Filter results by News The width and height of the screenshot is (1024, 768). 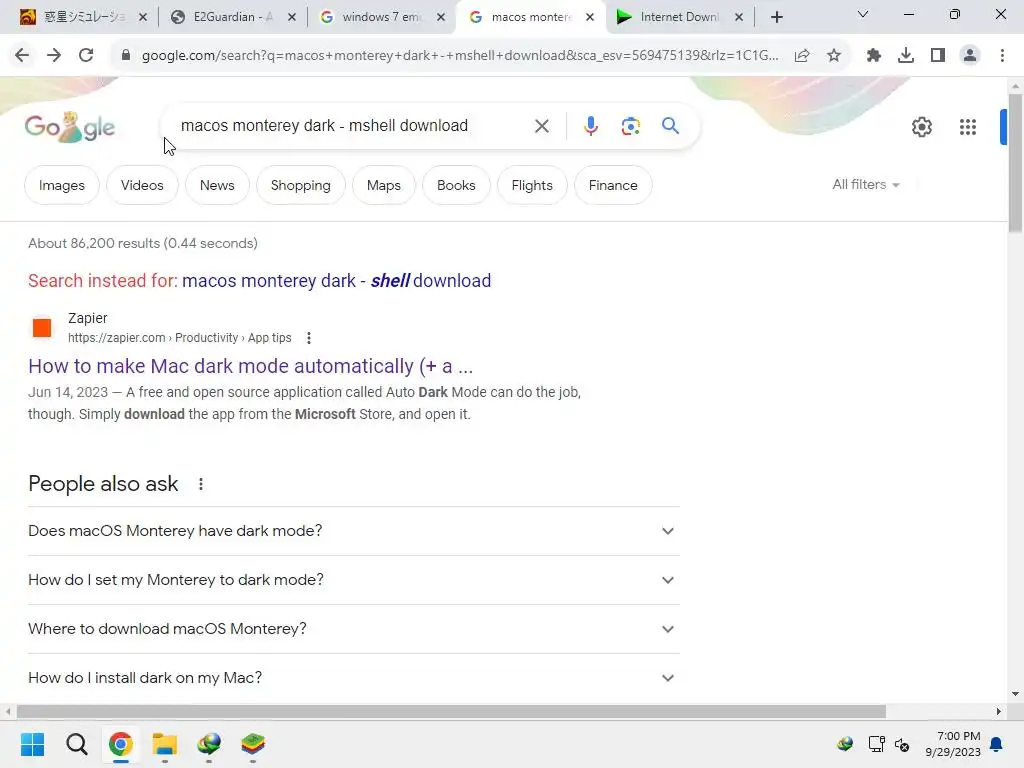tap(217, 185)
